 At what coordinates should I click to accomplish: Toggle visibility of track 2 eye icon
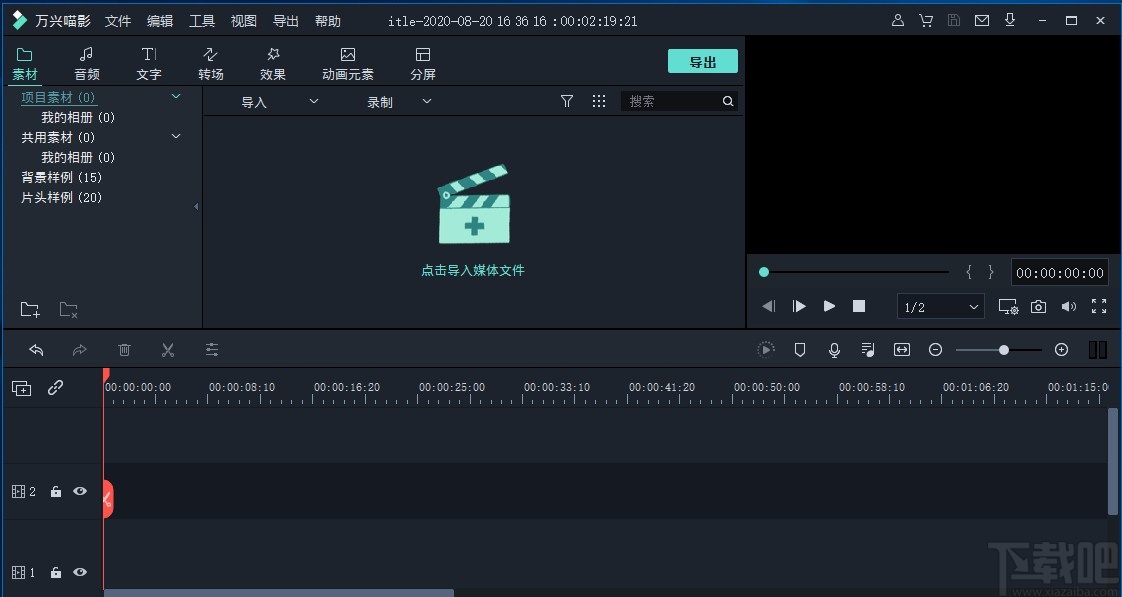[x=79, y=491]
